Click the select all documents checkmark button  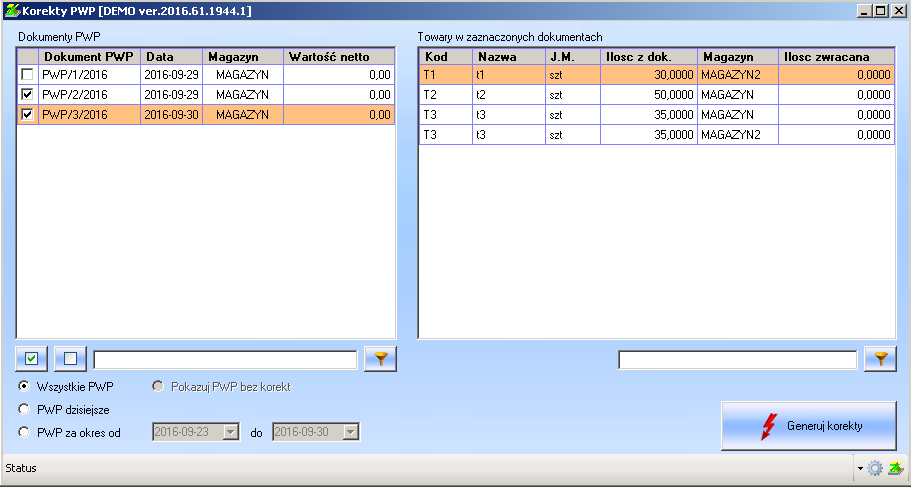click(32, 358)
